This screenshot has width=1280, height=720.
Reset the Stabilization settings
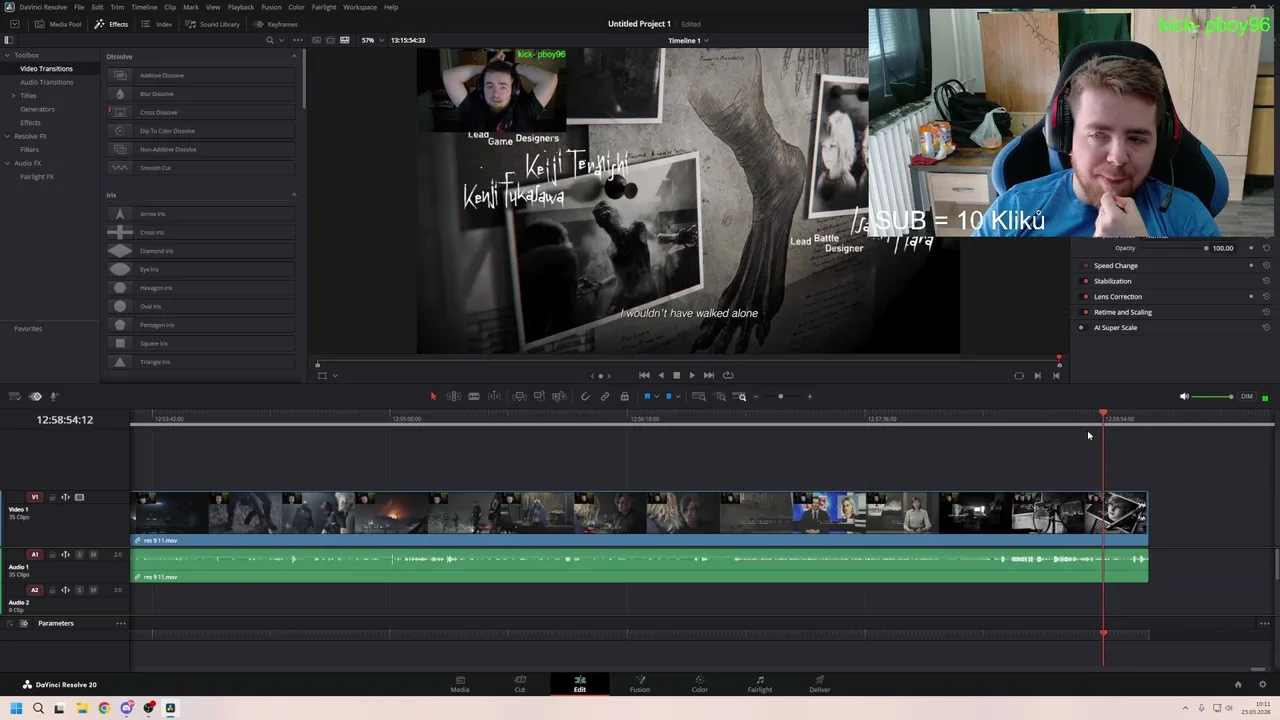click(x=1266, y=281)
